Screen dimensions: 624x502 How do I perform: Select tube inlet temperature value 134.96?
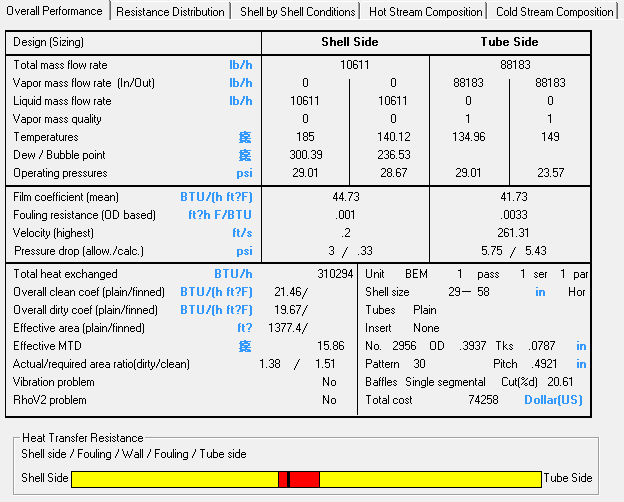point(469,137)
